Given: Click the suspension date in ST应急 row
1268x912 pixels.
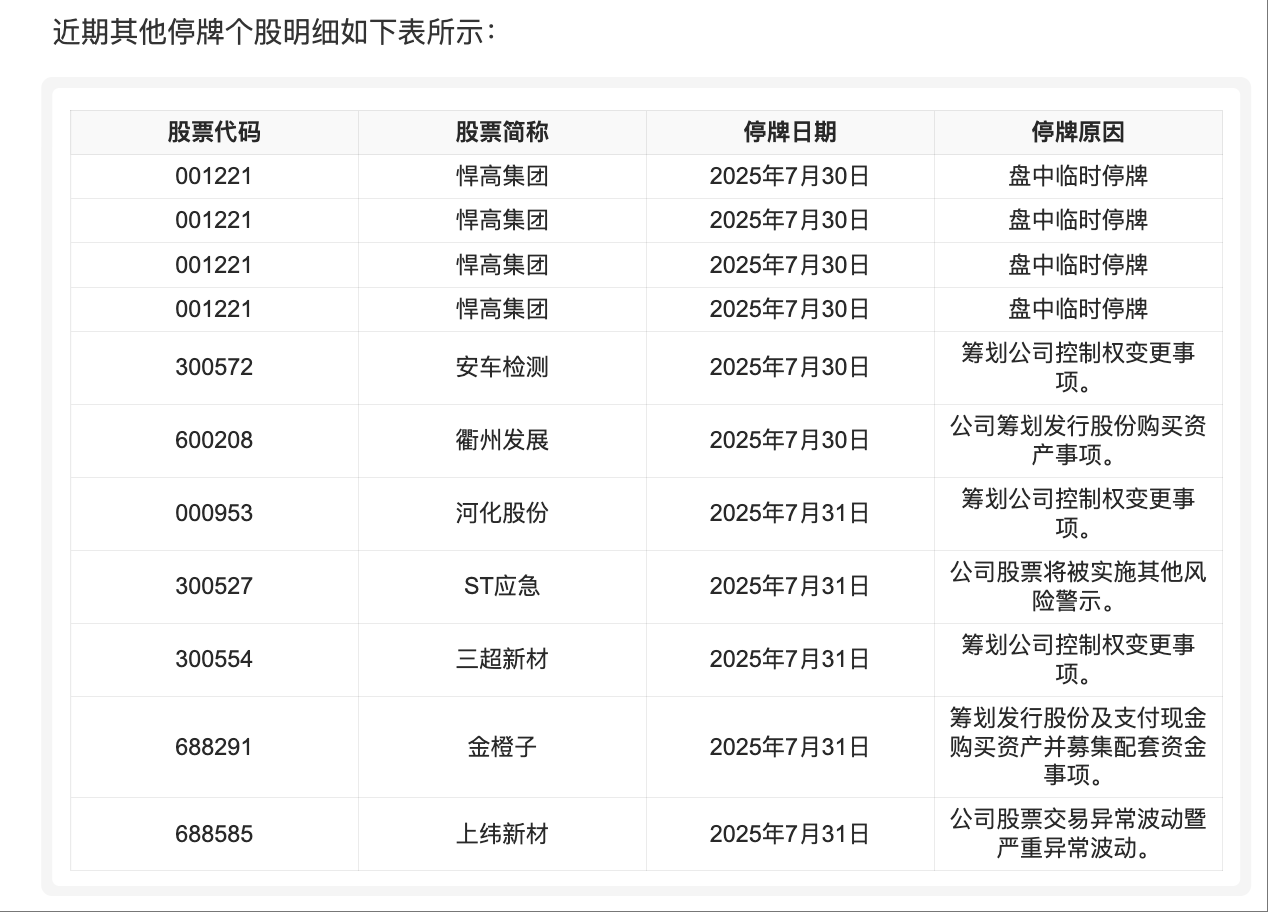Looking at the screenshot, I should (790, 587).
